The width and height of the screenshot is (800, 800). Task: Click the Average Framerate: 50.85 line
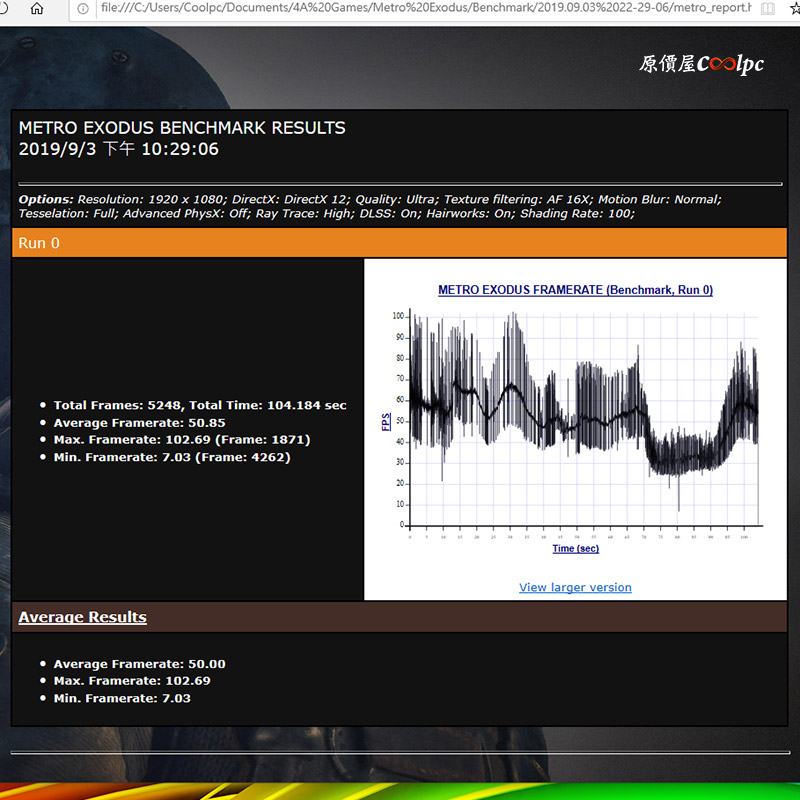pos(139,423)
